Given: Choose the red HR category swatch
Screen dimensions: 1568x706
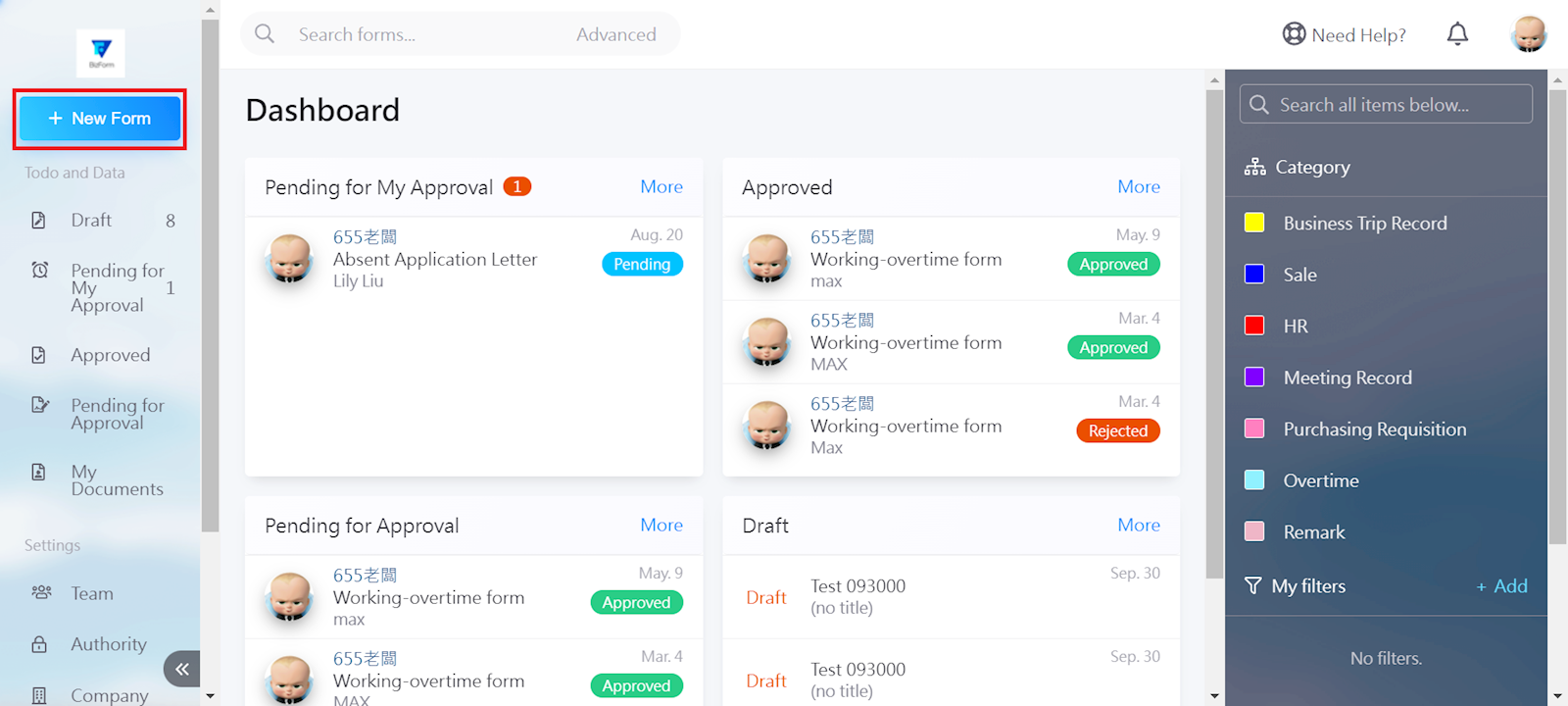Looking at the screenshot, I should 1253,326.
